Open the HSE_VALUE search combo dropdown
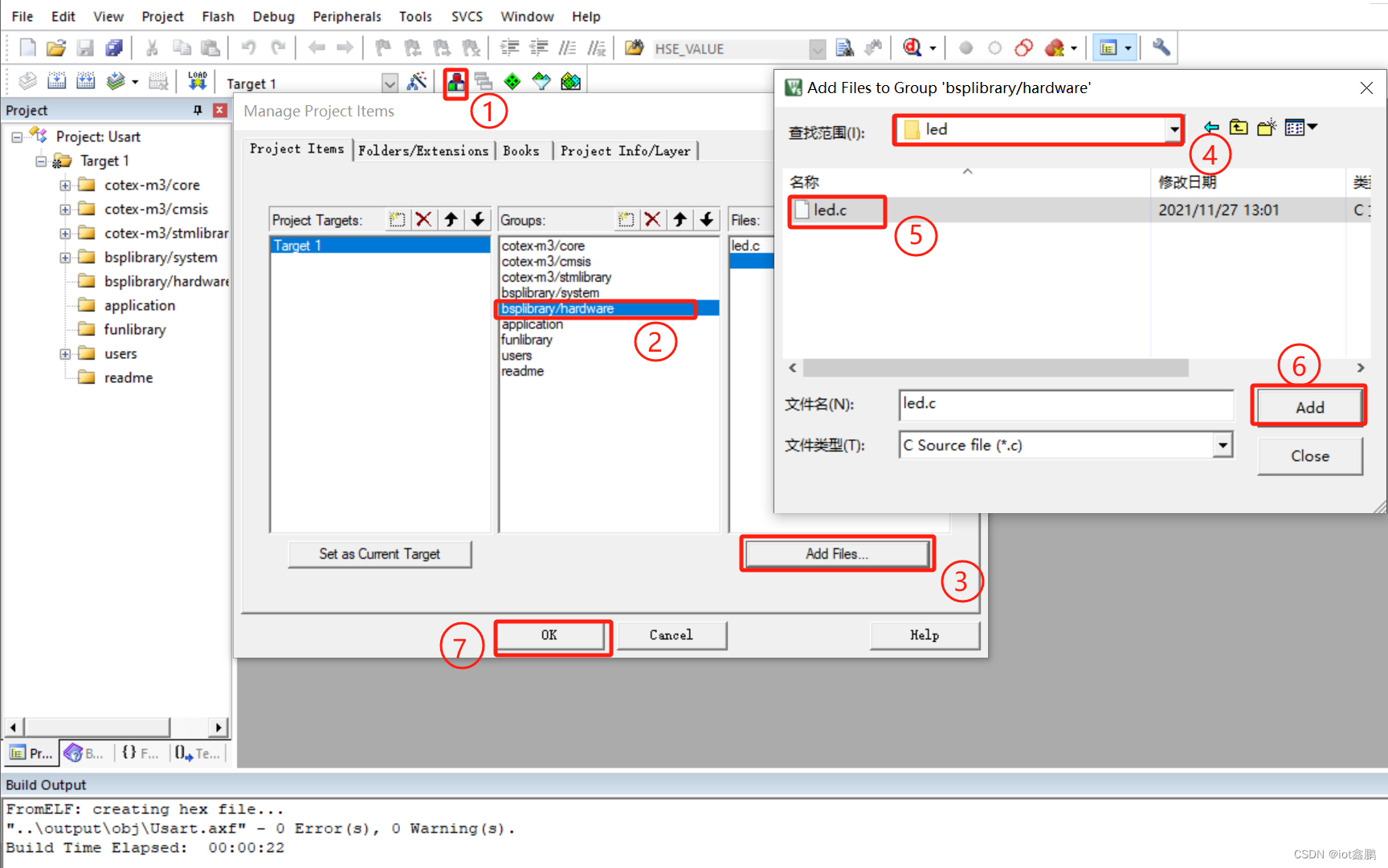Viewport: 1388px width, 868px height. pos(817,49)
